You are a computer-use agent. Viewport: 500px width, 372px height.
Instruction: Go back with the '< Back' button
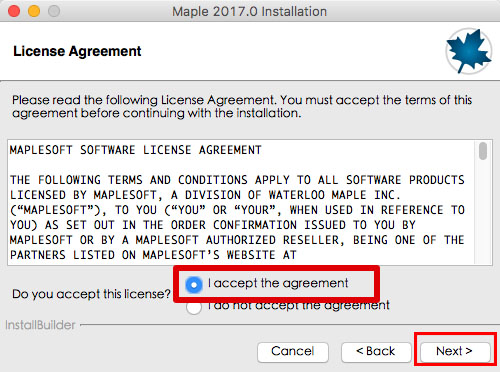click(x=376, y=351)
